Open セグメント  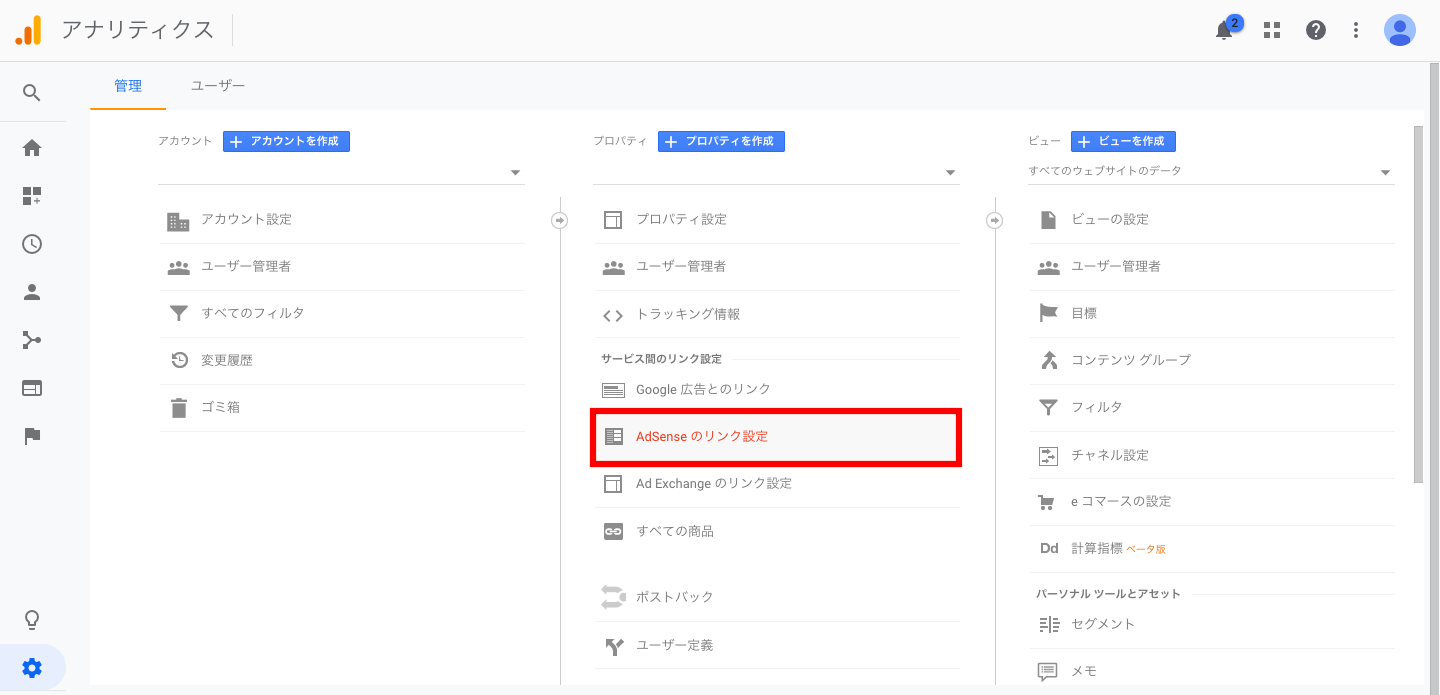pyautogui.click(x=1212, y=625)
